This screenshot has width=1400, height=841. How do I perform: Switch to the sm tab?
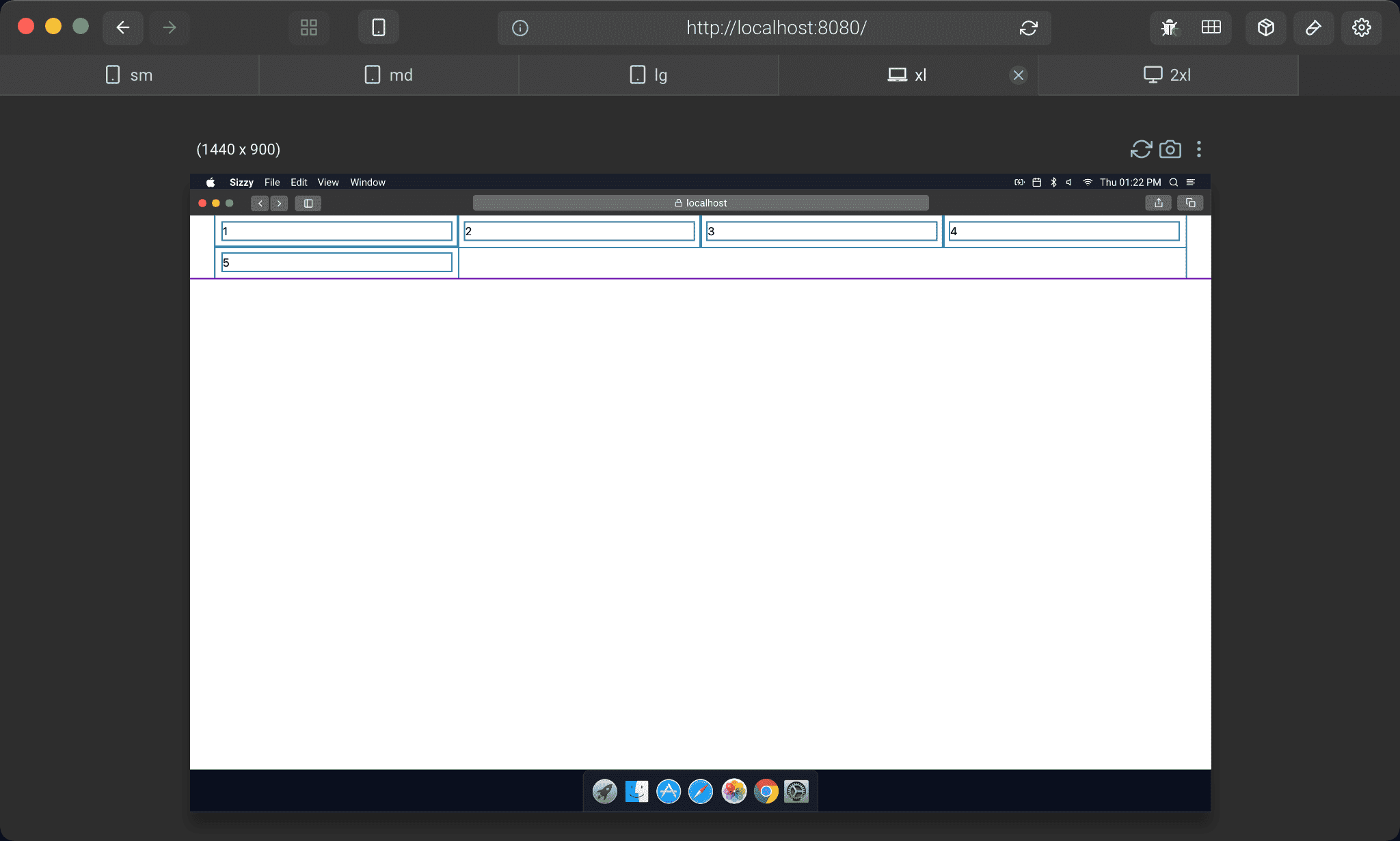(x=129, y=75)
